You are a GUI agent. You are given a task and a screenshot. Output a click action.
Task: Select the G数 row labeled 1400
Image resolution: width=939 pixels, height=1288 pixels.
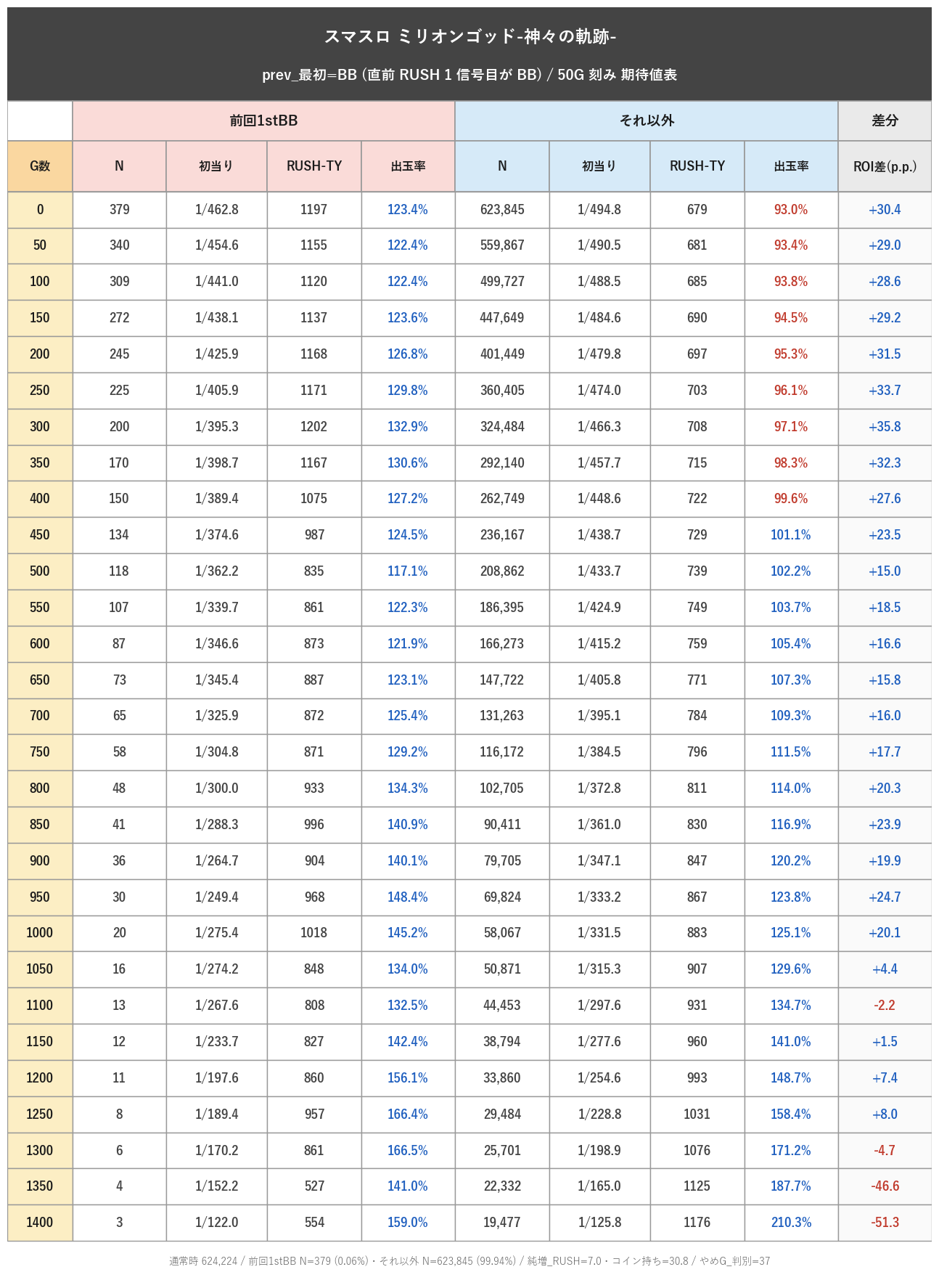pos(40,1223)
